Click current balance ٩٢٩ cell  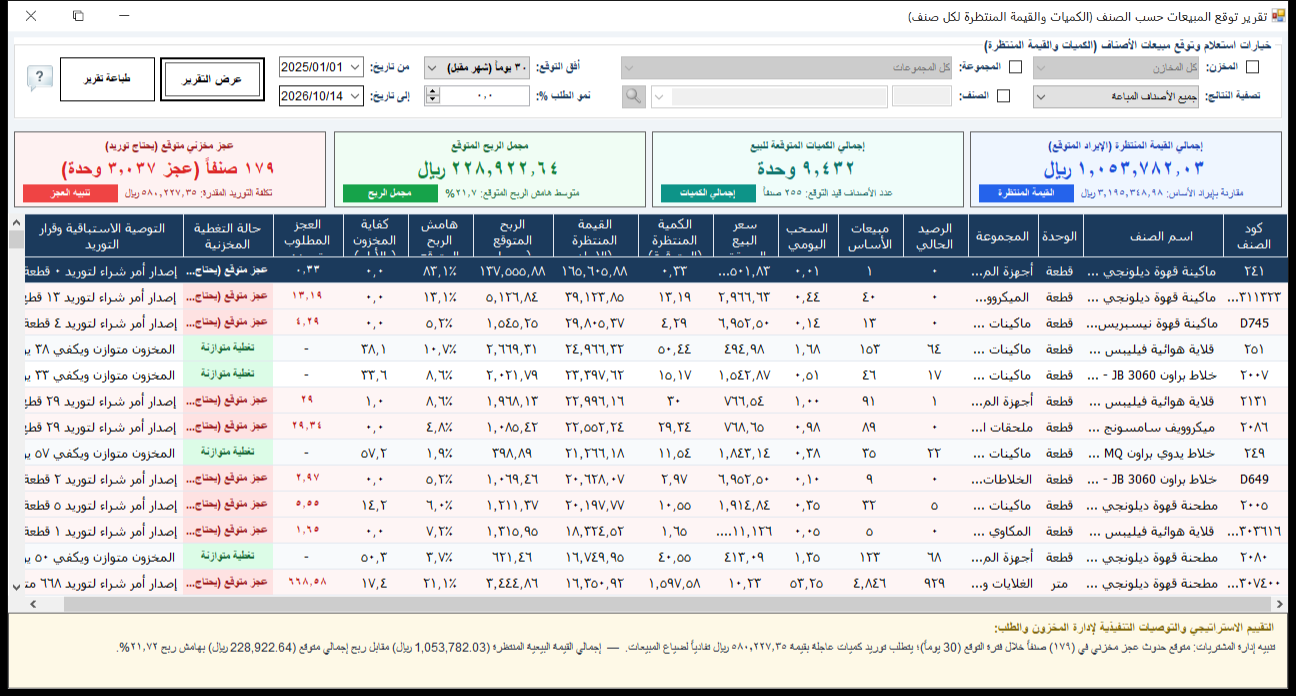click(x=934, y=583)
